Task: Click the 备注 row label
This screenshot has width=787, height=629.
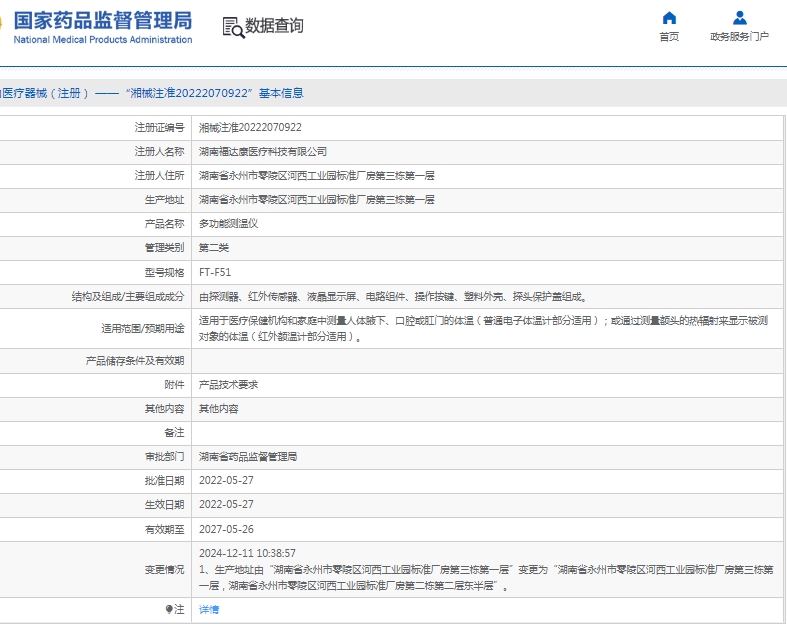Action: click(175, 432)
